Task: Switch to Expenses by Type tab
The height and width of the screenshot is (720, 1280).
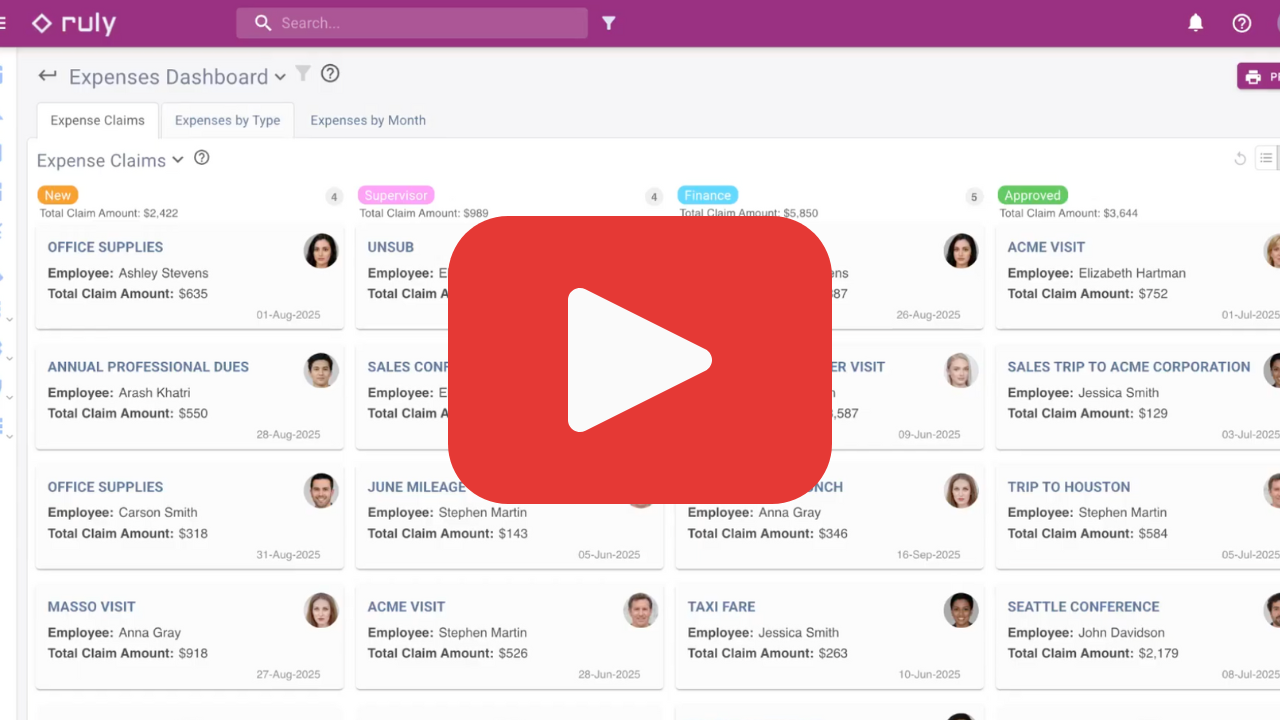Action: pyautogui.click(x=227, y=120)
